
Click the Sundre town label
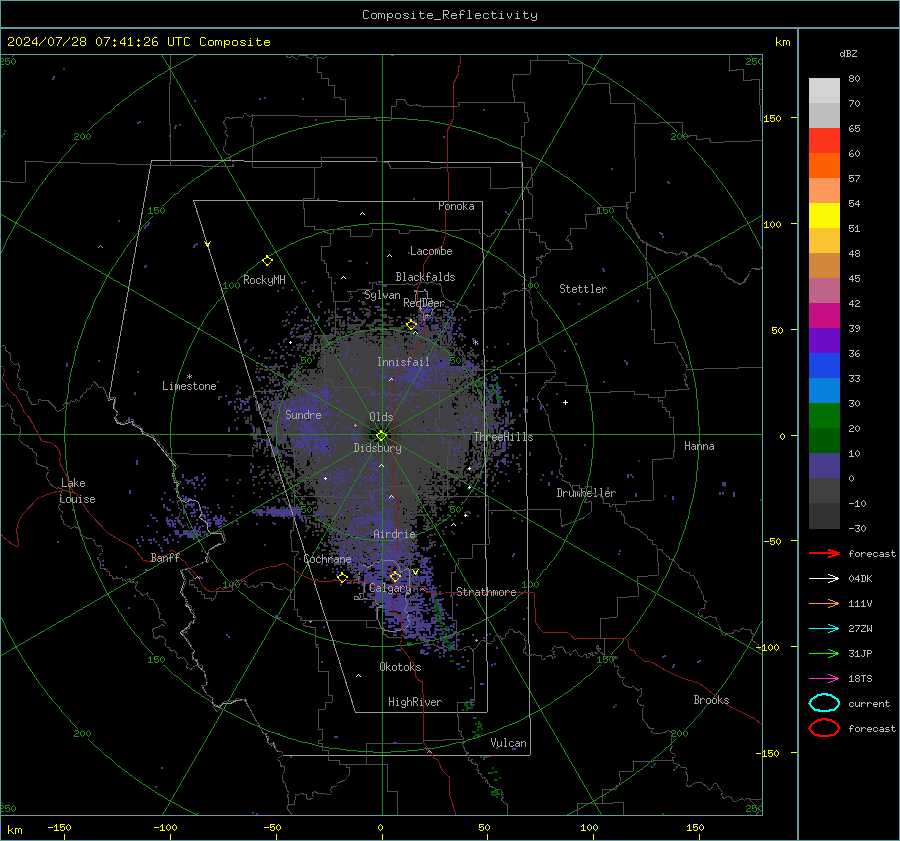coord(303,414)
